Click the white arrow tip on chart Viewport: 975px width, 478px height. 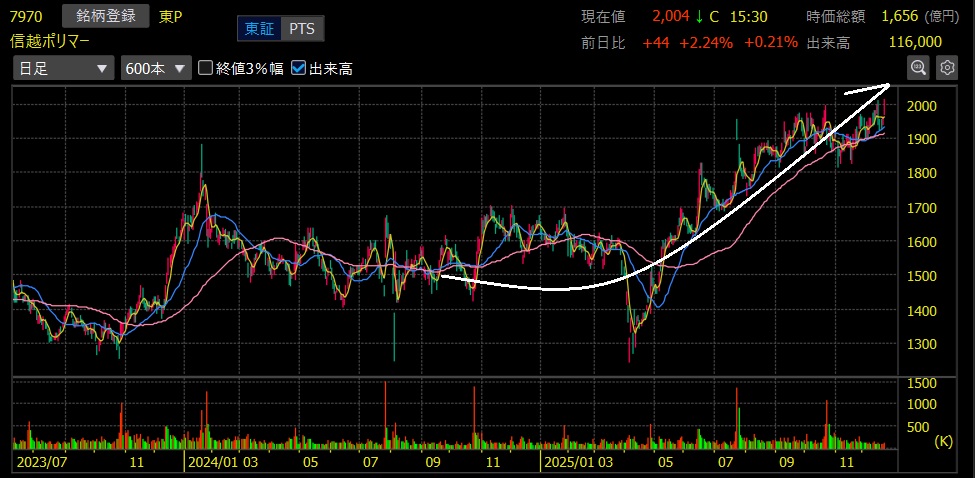click(888, 85)
